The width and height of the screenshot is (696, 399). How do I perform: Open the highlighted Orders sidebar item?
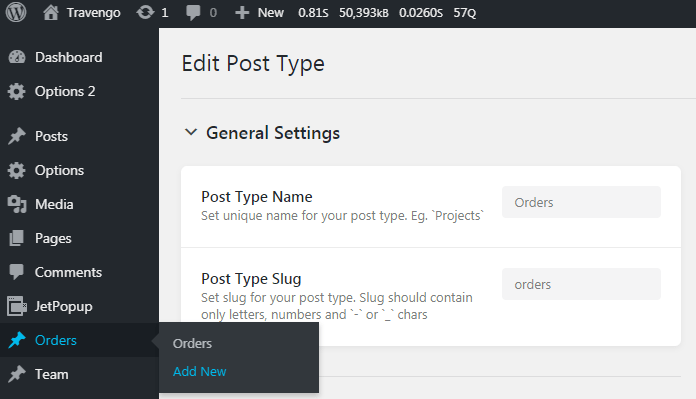point(79,340)
